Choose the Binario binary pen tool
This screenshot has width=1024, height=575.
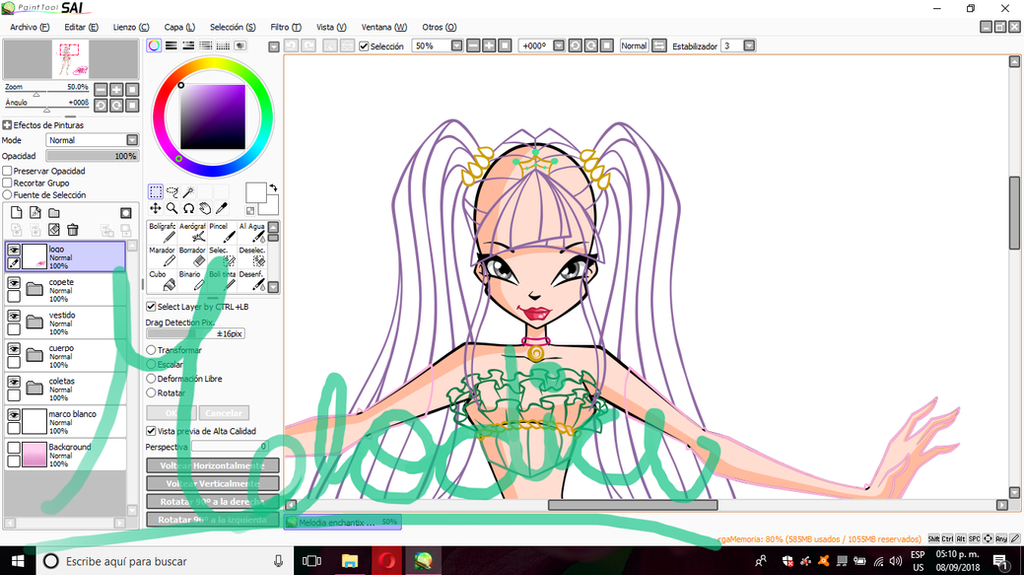[192, 281]
